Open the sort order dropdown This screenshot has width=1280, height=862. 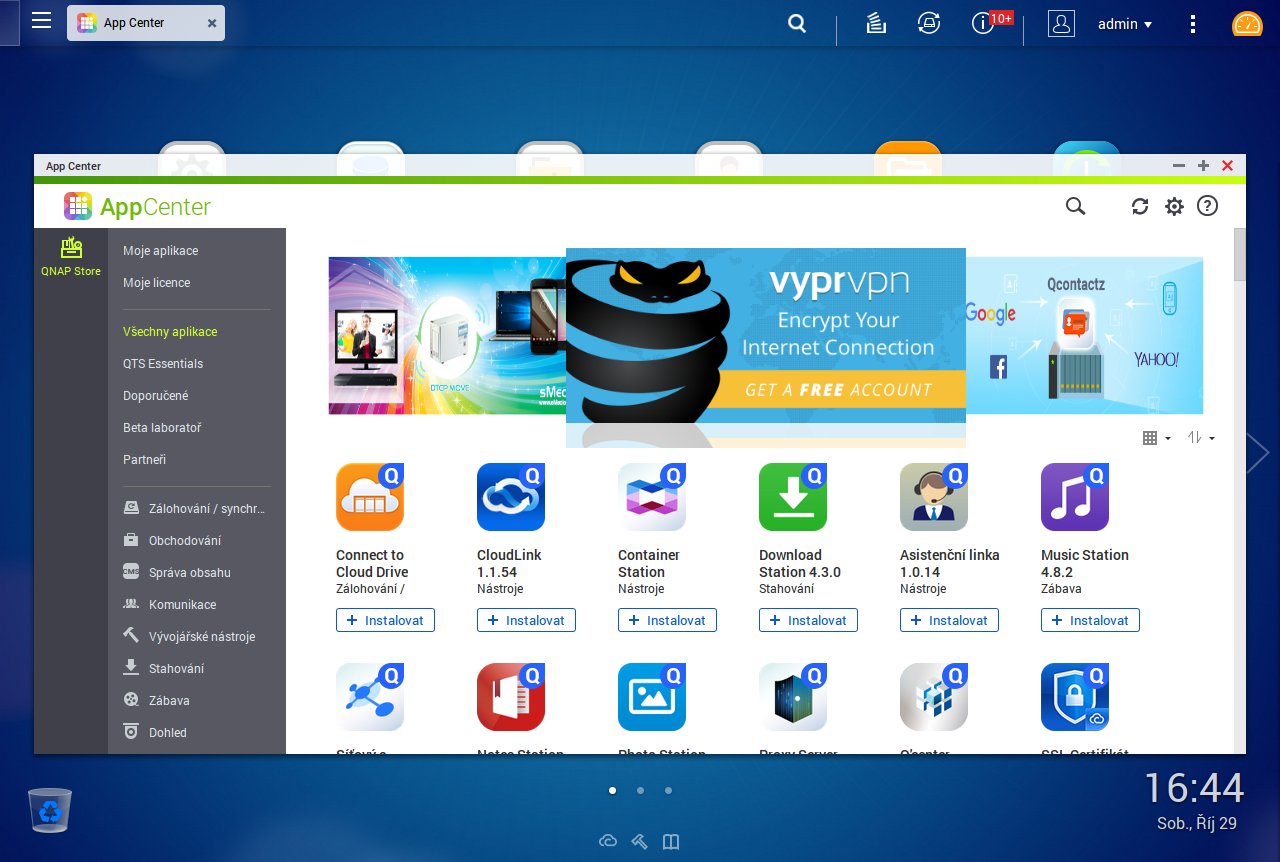1201,438
